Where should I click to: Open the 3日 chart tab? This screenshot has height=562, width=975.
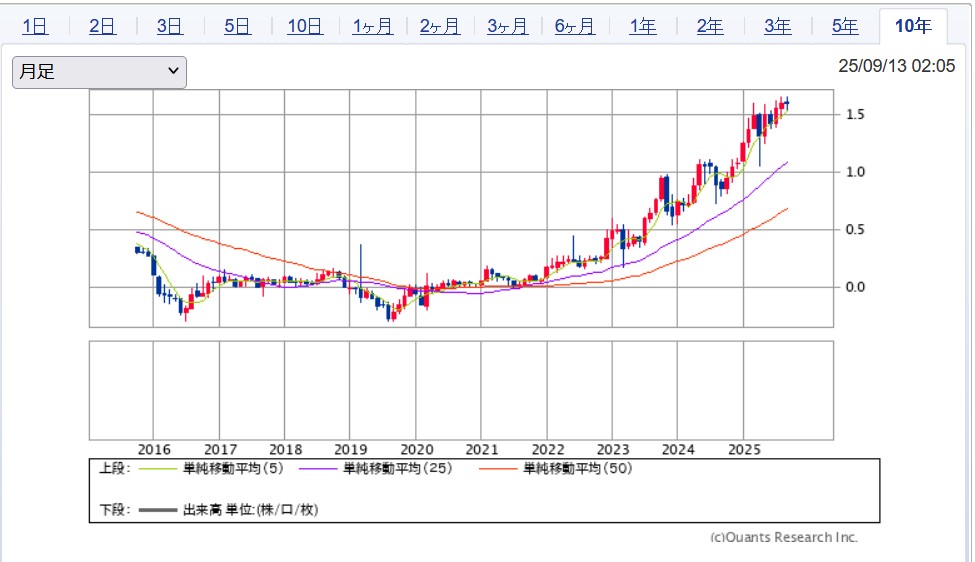coord(170,26)
